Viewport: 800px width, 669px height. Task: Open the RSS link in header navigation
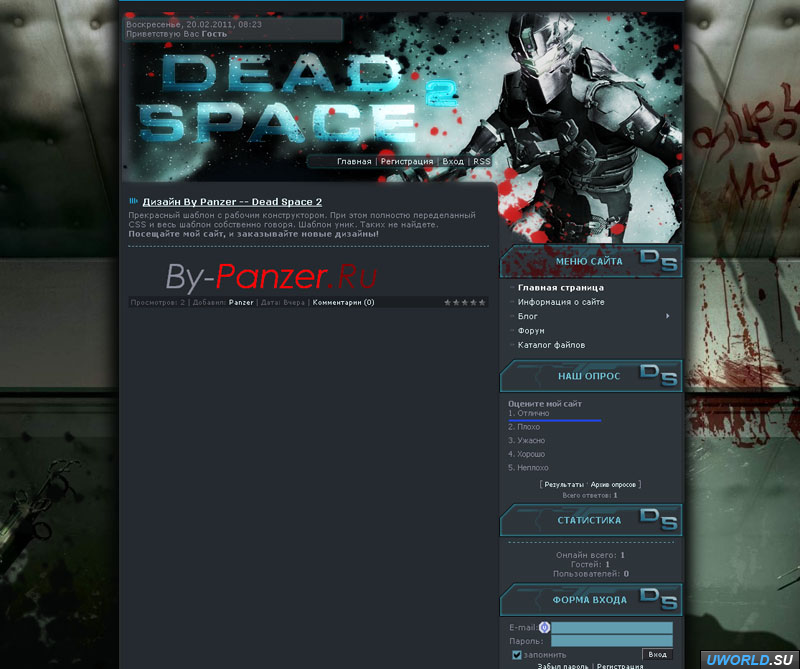pyautogui.click(x=482, y=161)
